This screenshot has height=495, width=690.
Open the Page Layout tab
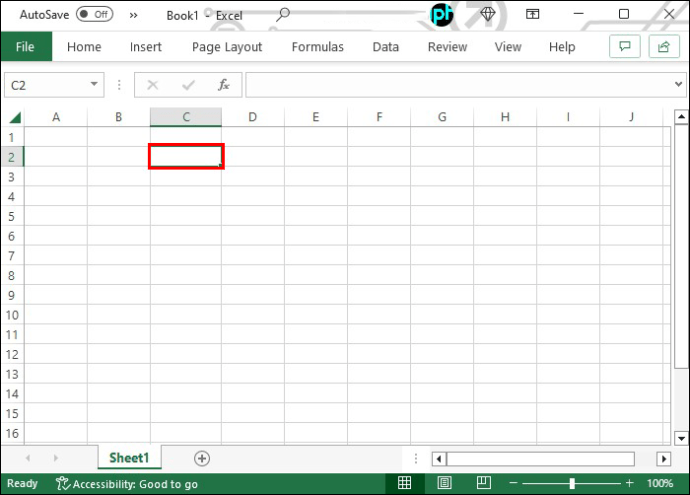click(227, 47)
